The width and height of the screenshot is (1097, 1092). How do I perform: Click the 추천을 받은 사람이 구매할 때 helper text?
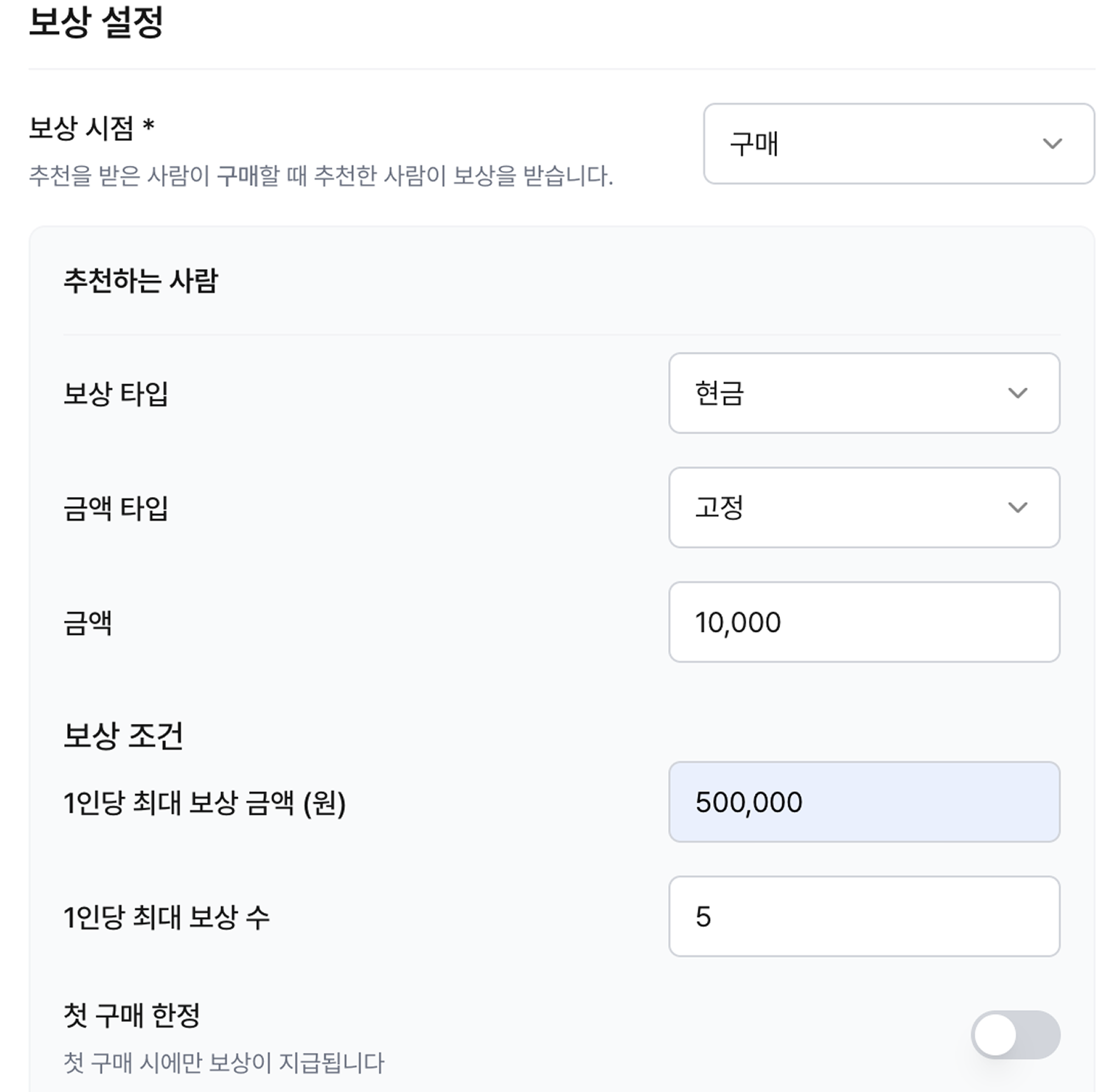click(x=321, y=176)
